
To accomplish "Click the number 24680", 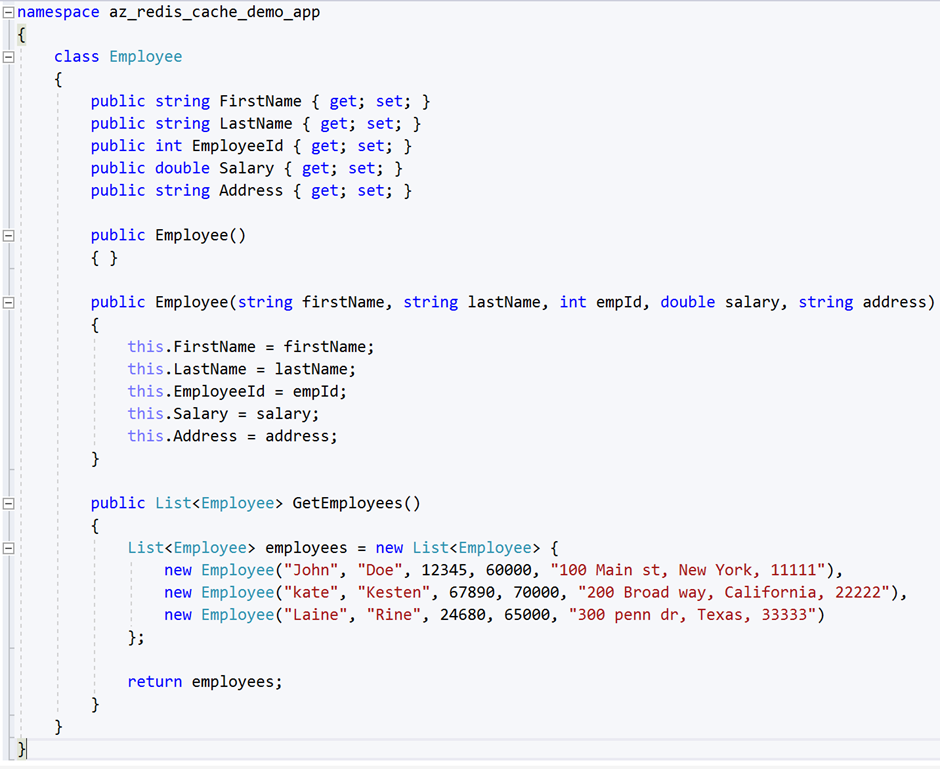I will 463,615.
